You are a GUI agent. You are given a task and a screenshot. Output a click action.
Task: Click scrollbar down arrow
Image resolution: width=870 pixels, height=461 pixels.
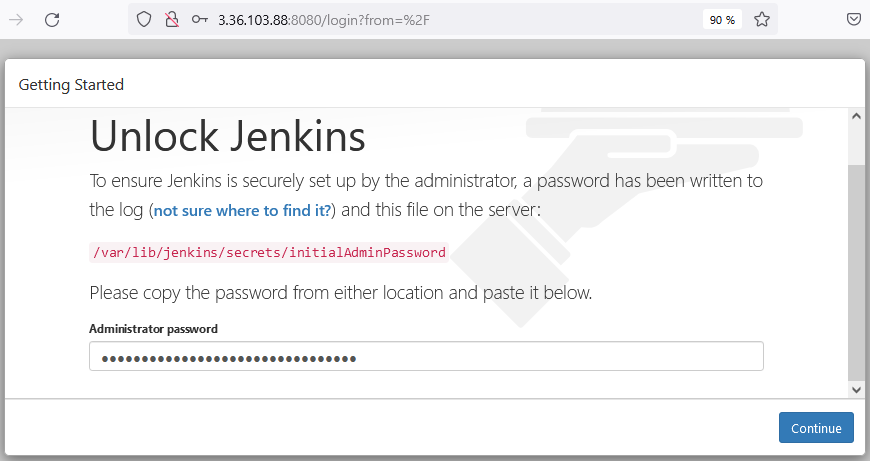click(x=856, y=390)
